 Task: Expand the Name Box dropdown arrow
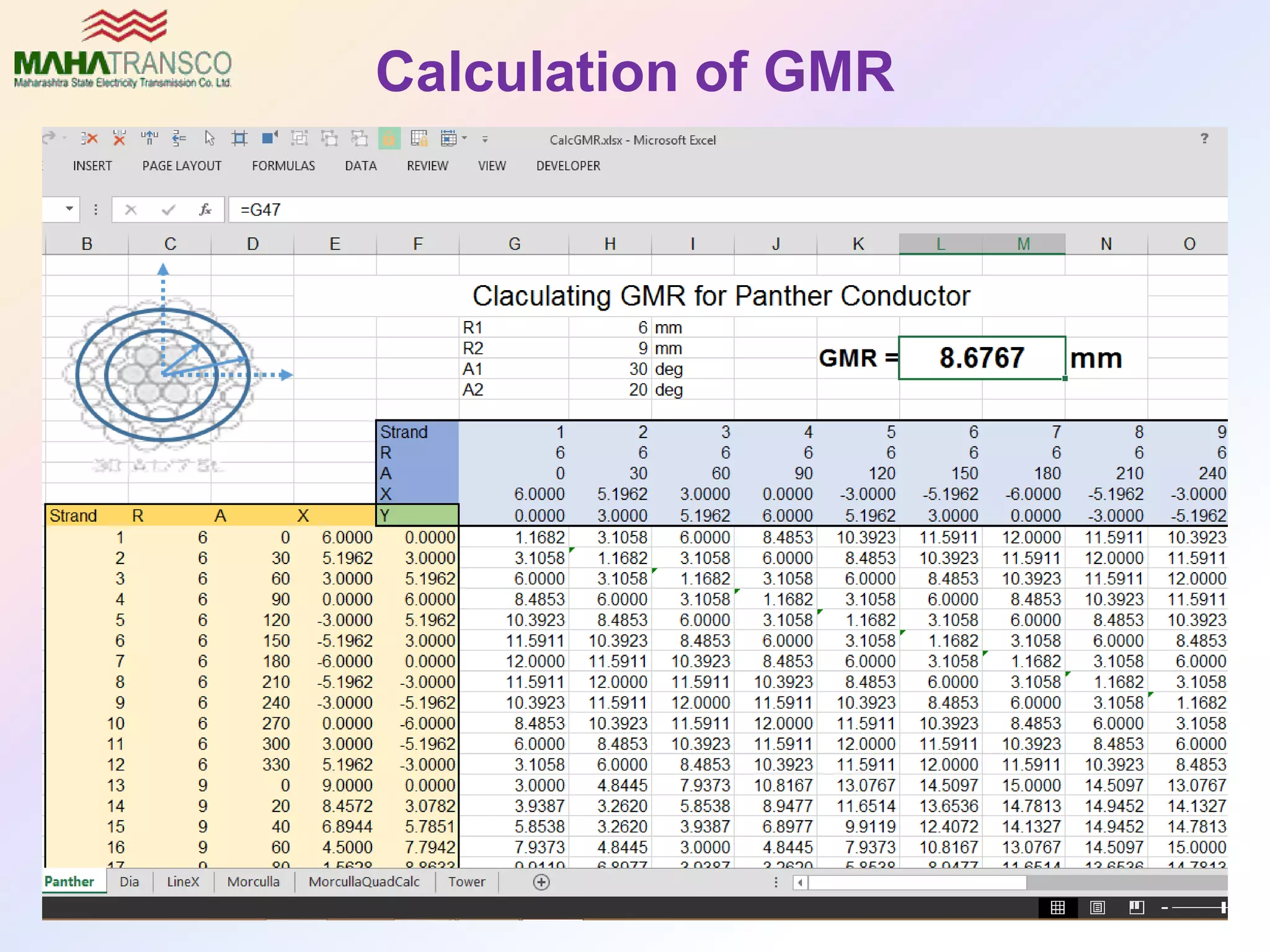[x=69, y=209]
